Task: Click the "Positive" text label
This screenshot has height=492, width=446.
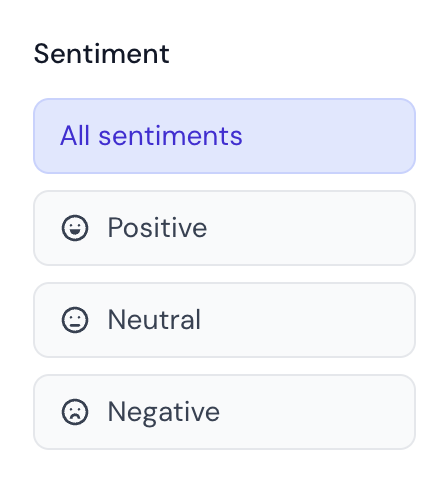Action: pyautogui.click(x=157, y=228)
